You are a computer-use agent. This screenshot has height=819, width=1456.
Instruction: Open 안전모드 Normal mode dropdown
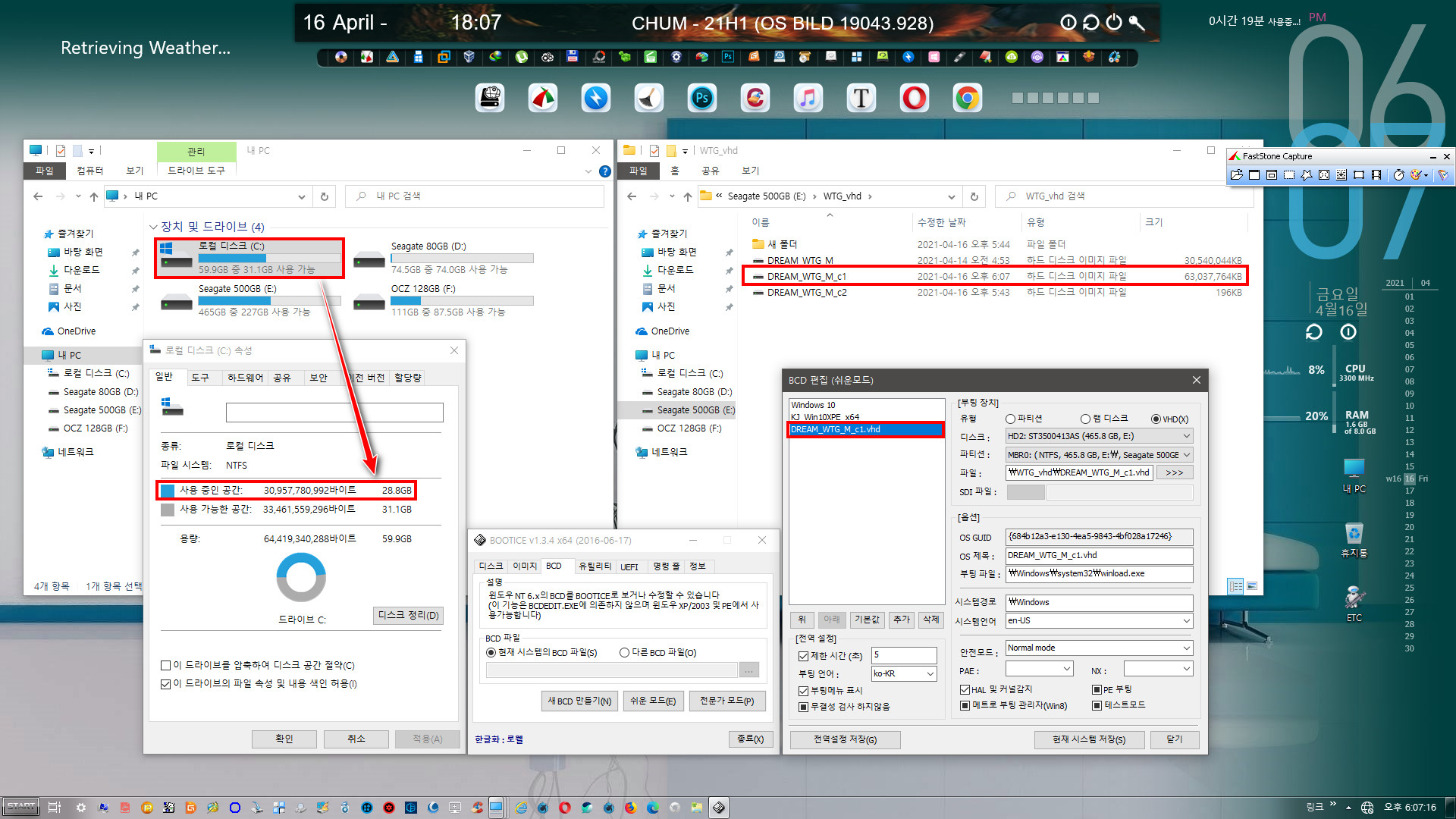pos(1099,648)
